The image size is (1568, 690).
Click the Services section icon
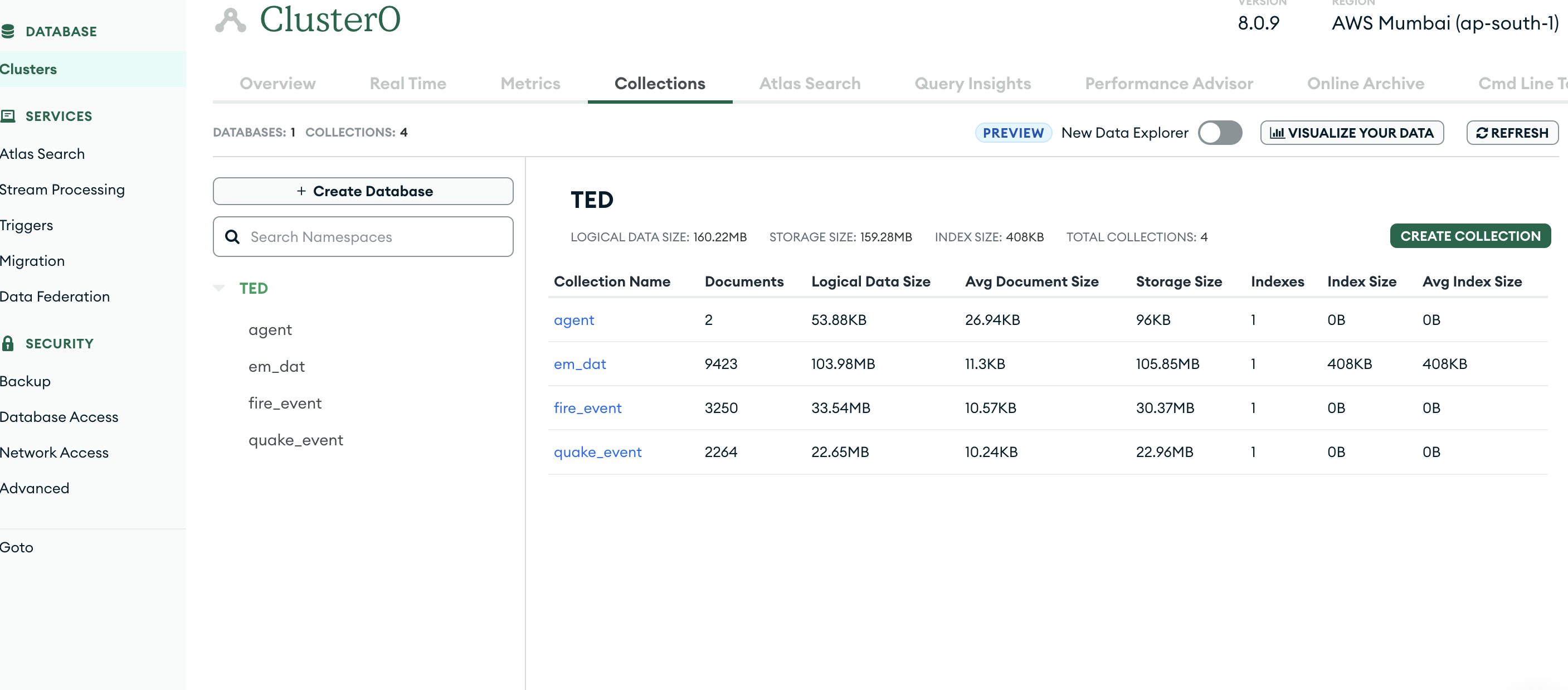pos(8,116)
